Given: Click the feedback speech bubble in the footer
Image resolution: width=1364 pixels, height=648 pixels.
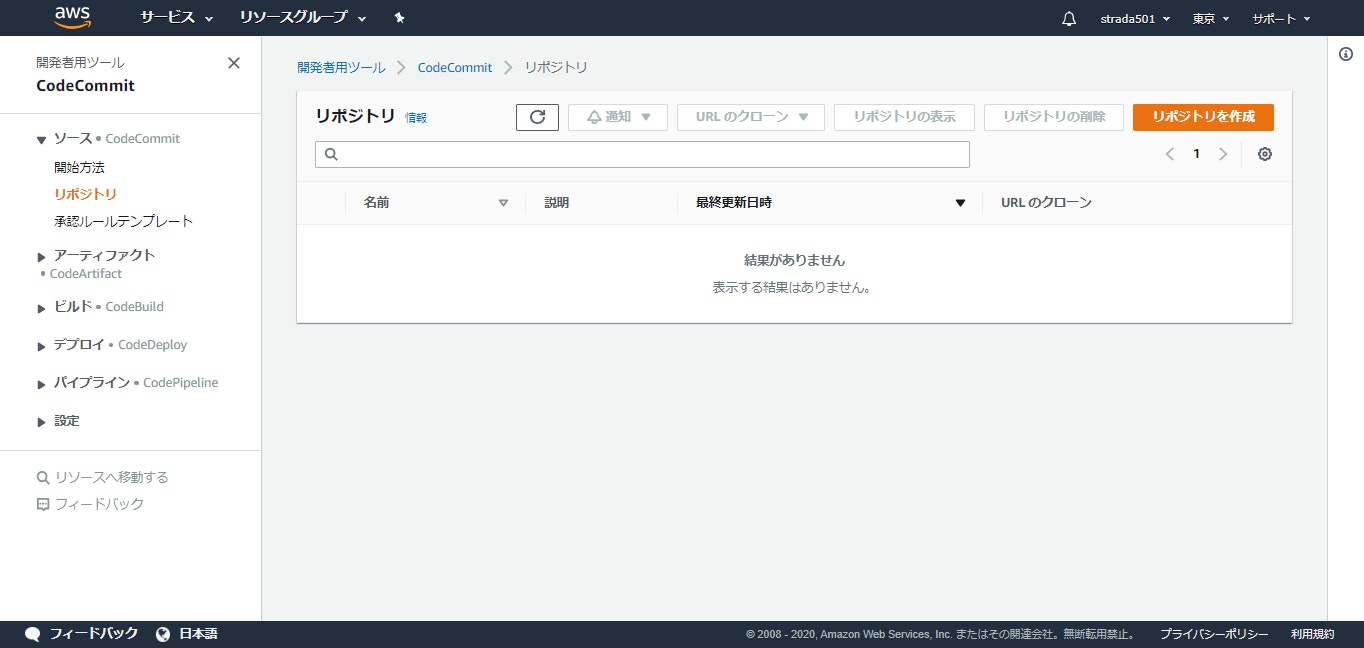Looking at the screenshot, I should 33,633.
